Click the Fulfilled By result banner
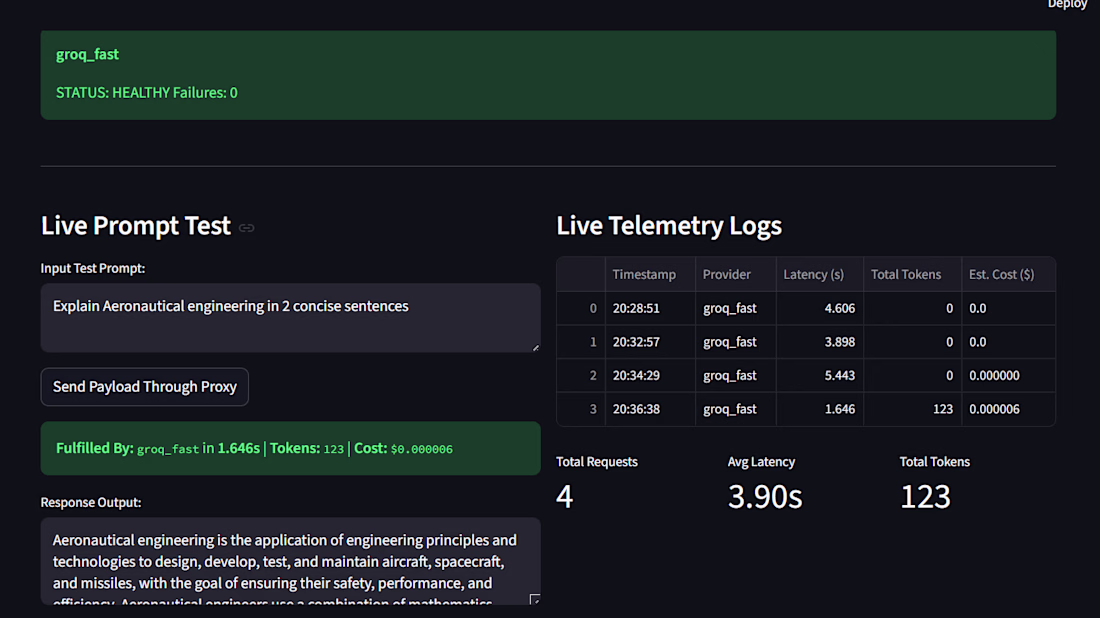This screenshot has width=1100, height=618. point(290,448)
